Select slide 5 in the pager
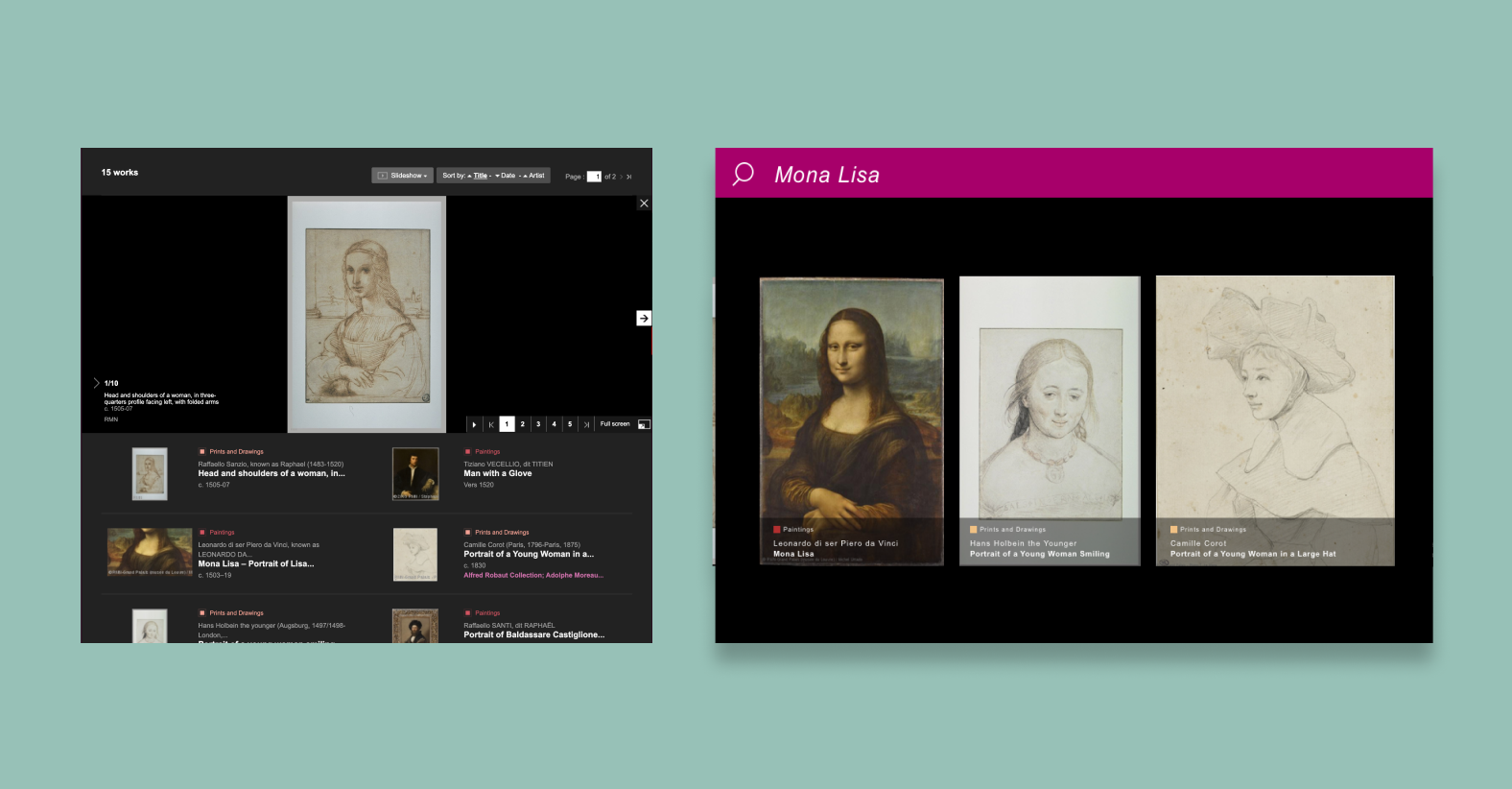 pos(570,424)
